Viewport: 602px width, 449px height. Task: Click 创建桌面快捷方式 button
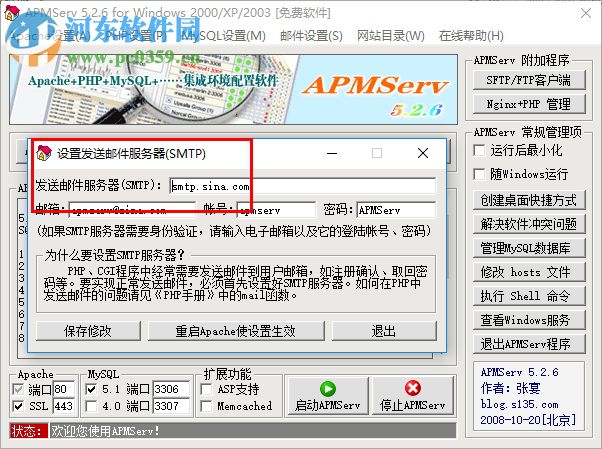click(529, 200)
